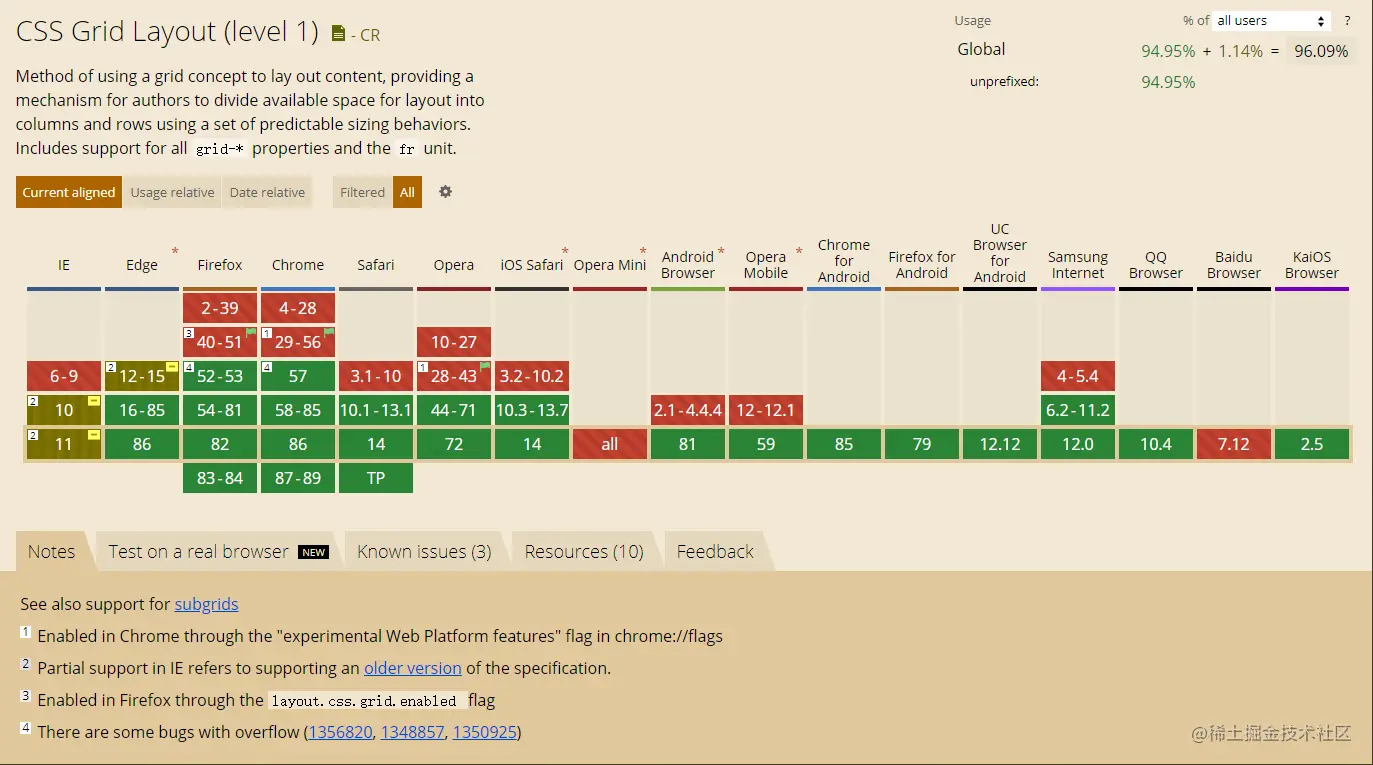Screen dimensions: 1373x765
Task: Select Opera Mini all cell
Action: click(610, 444)
